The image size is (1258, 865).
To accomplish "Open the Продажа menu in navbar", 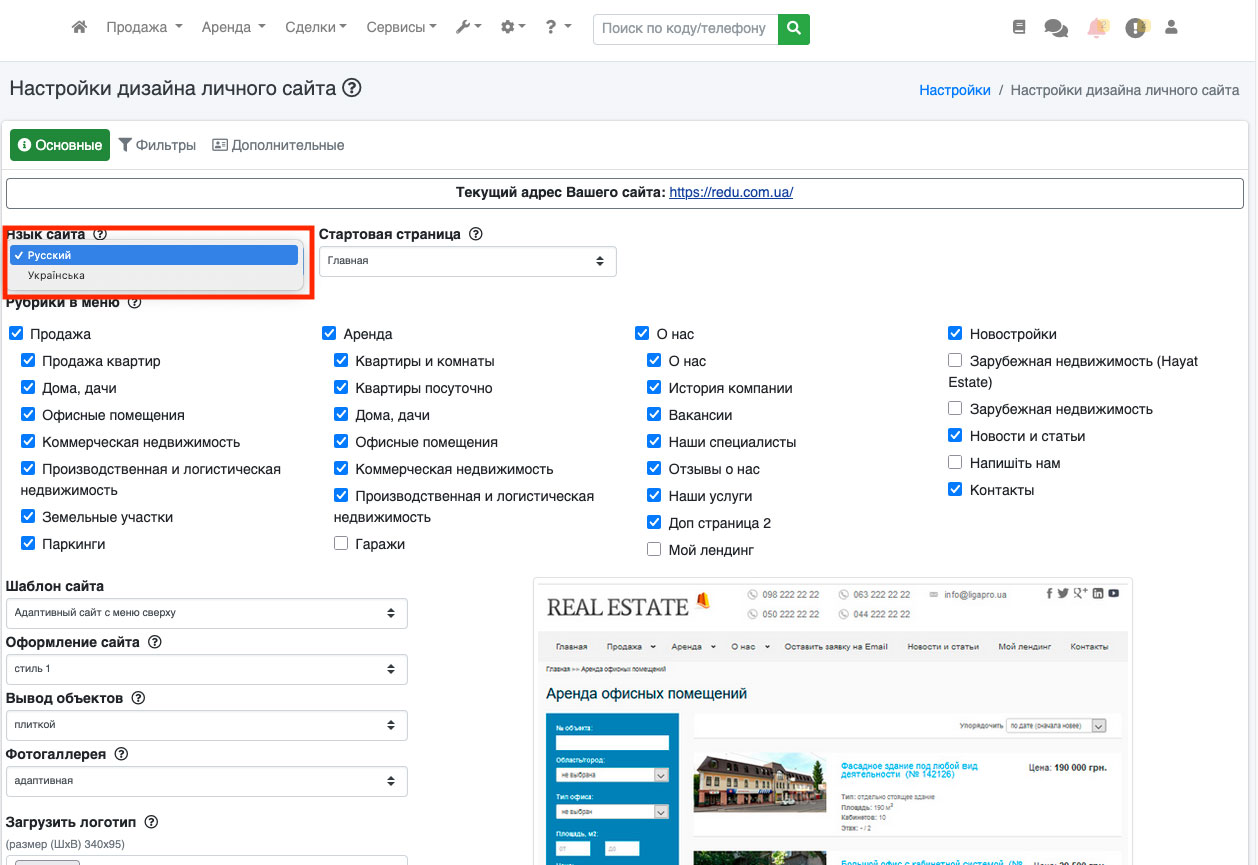I will 144,28.
